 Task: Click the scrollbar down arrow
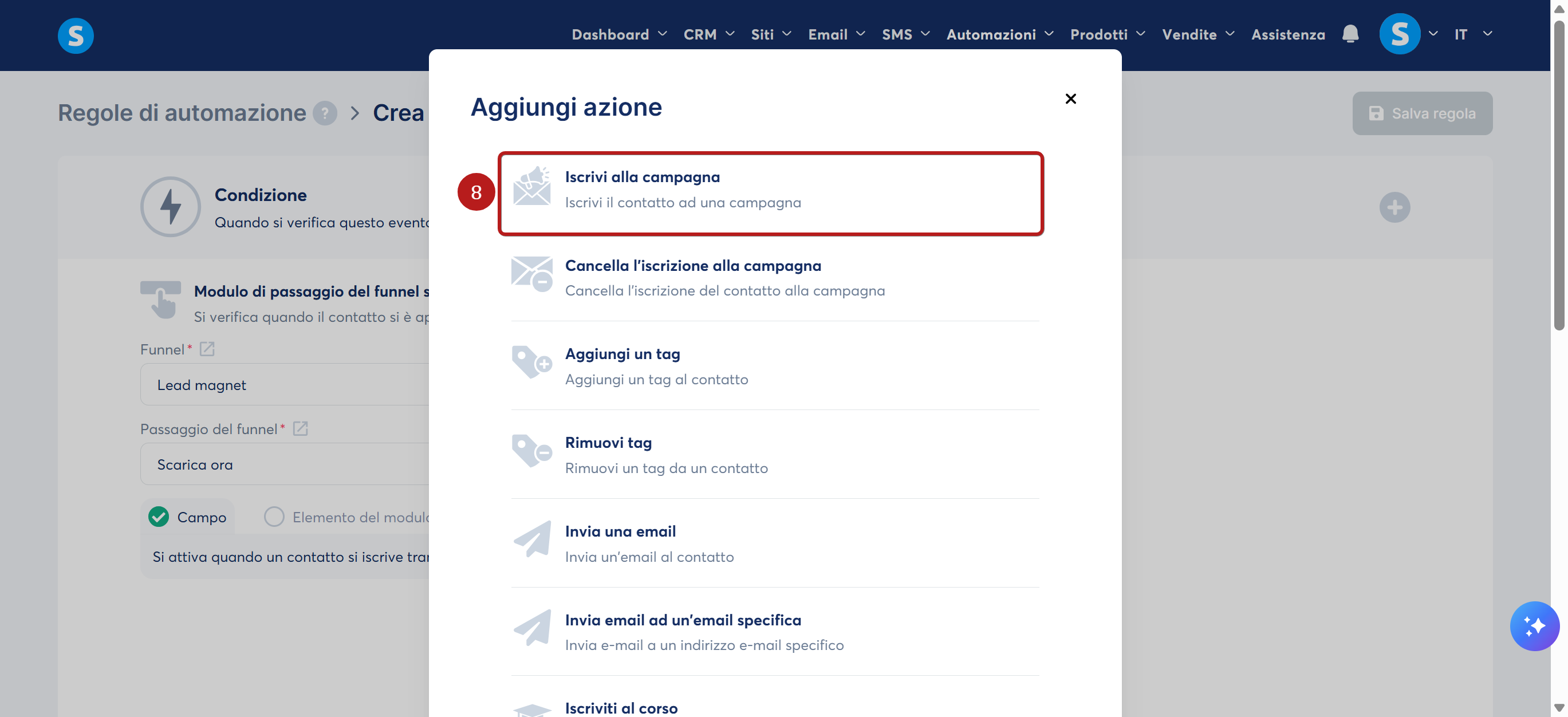pyautogui.click(x=1558, y=707)
